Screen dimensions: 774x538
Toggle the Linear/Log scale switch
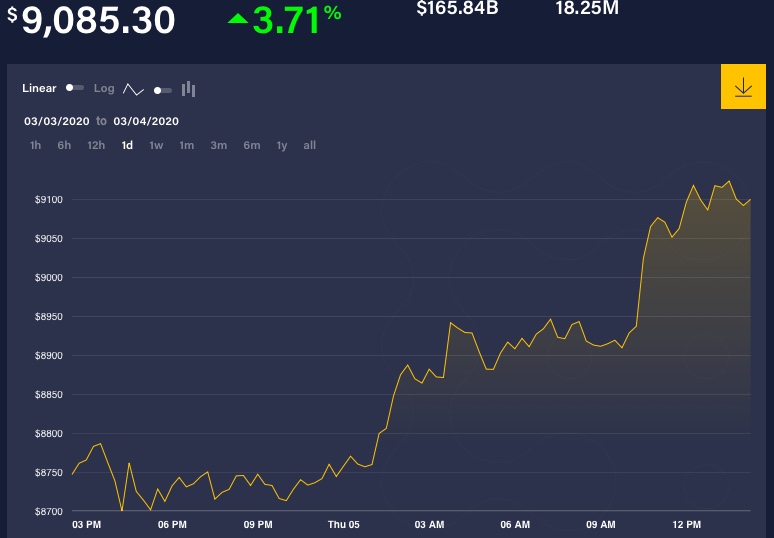pos(75,88)
